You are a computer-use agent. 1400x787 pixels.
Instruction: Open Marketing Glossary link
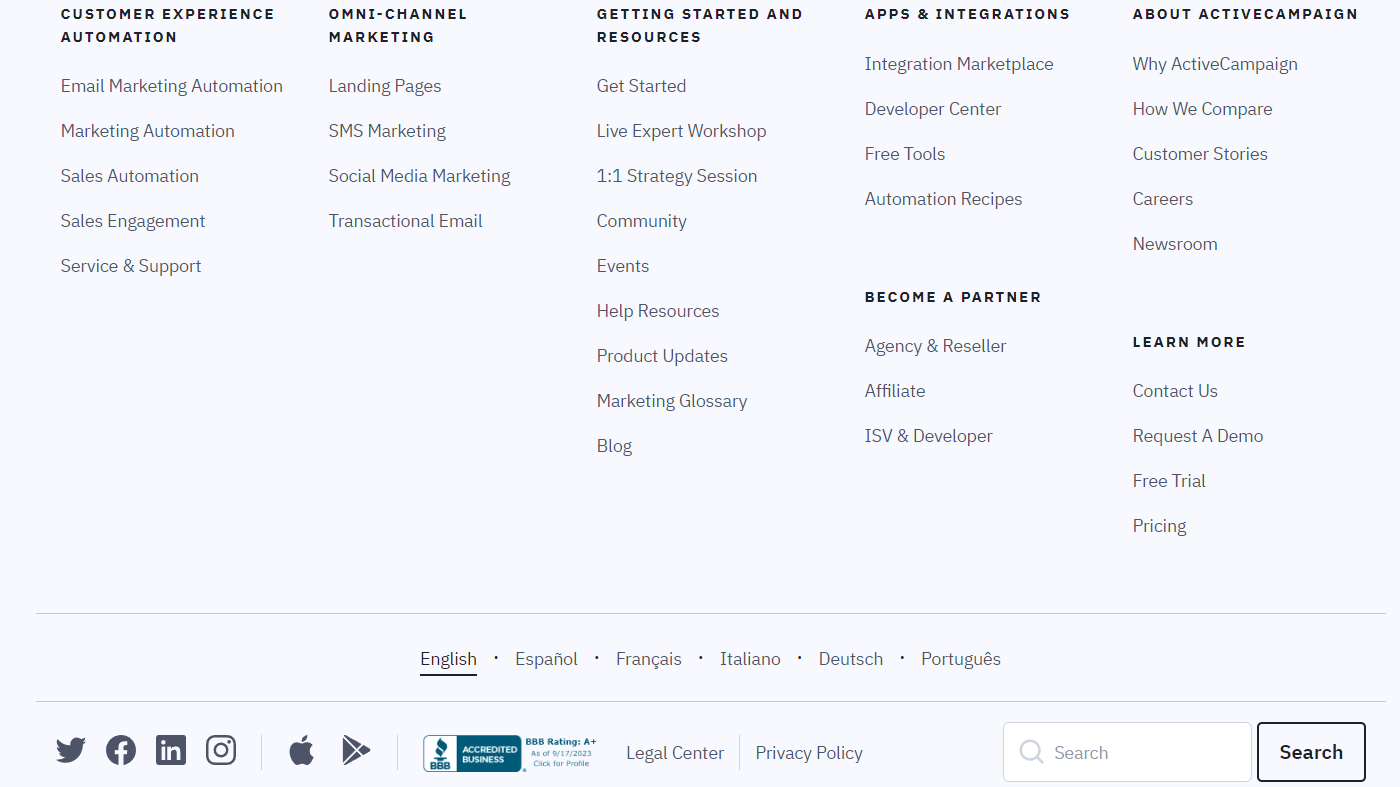point(672,401)
